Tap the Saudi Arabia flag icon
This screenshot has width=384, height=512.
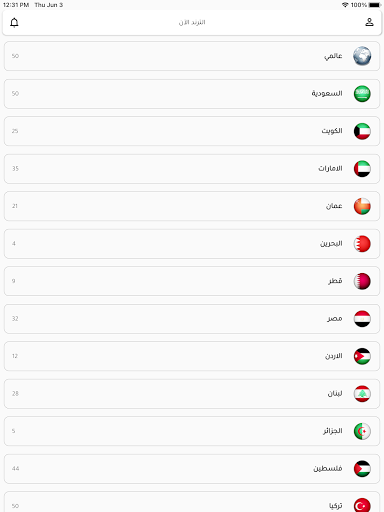pos(362,94)
